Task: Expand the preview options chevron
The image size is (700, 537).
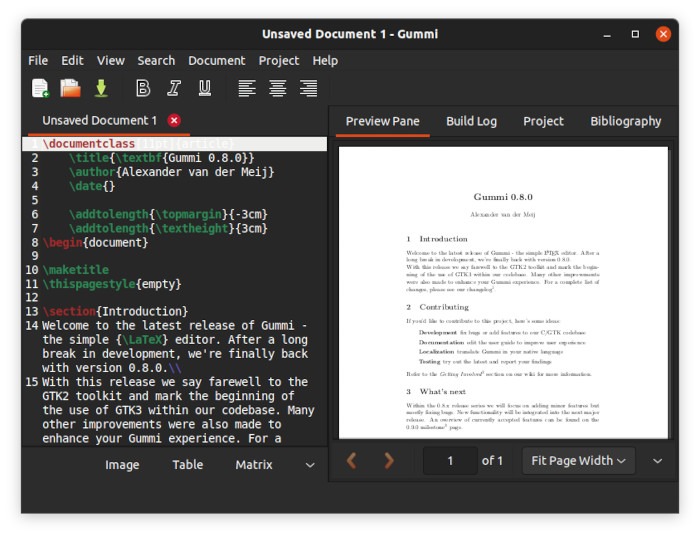Action: pyautogui.click(x=657, y=461)
